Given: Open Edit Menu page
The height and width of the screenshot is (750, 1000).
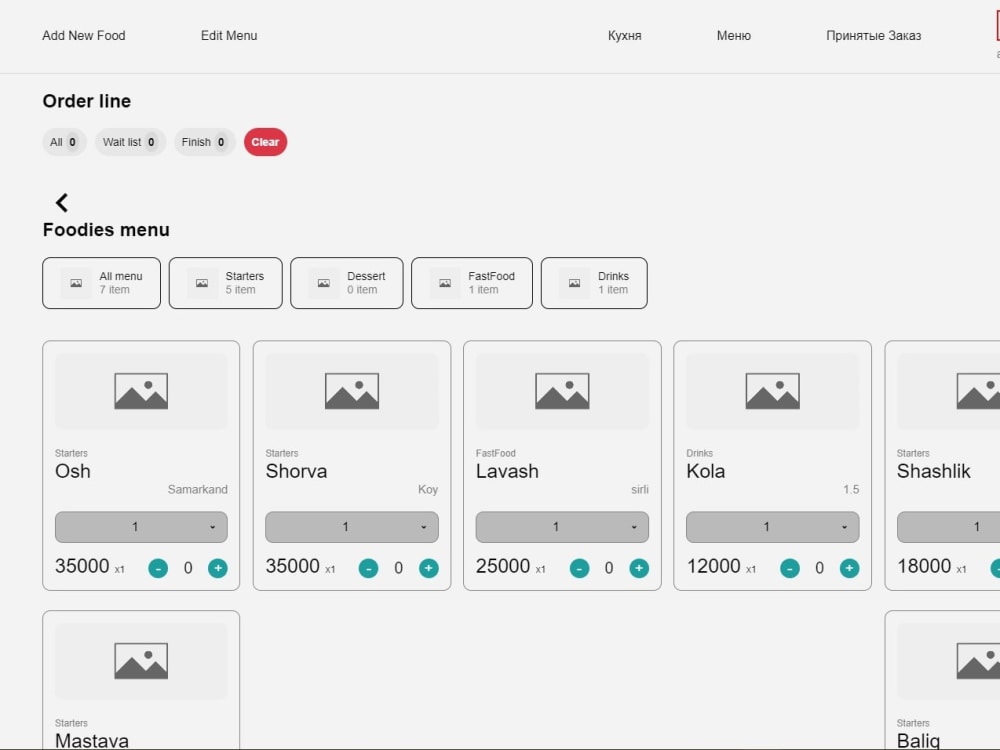Looking at the screenshot, I should click(x=229, y=36).
